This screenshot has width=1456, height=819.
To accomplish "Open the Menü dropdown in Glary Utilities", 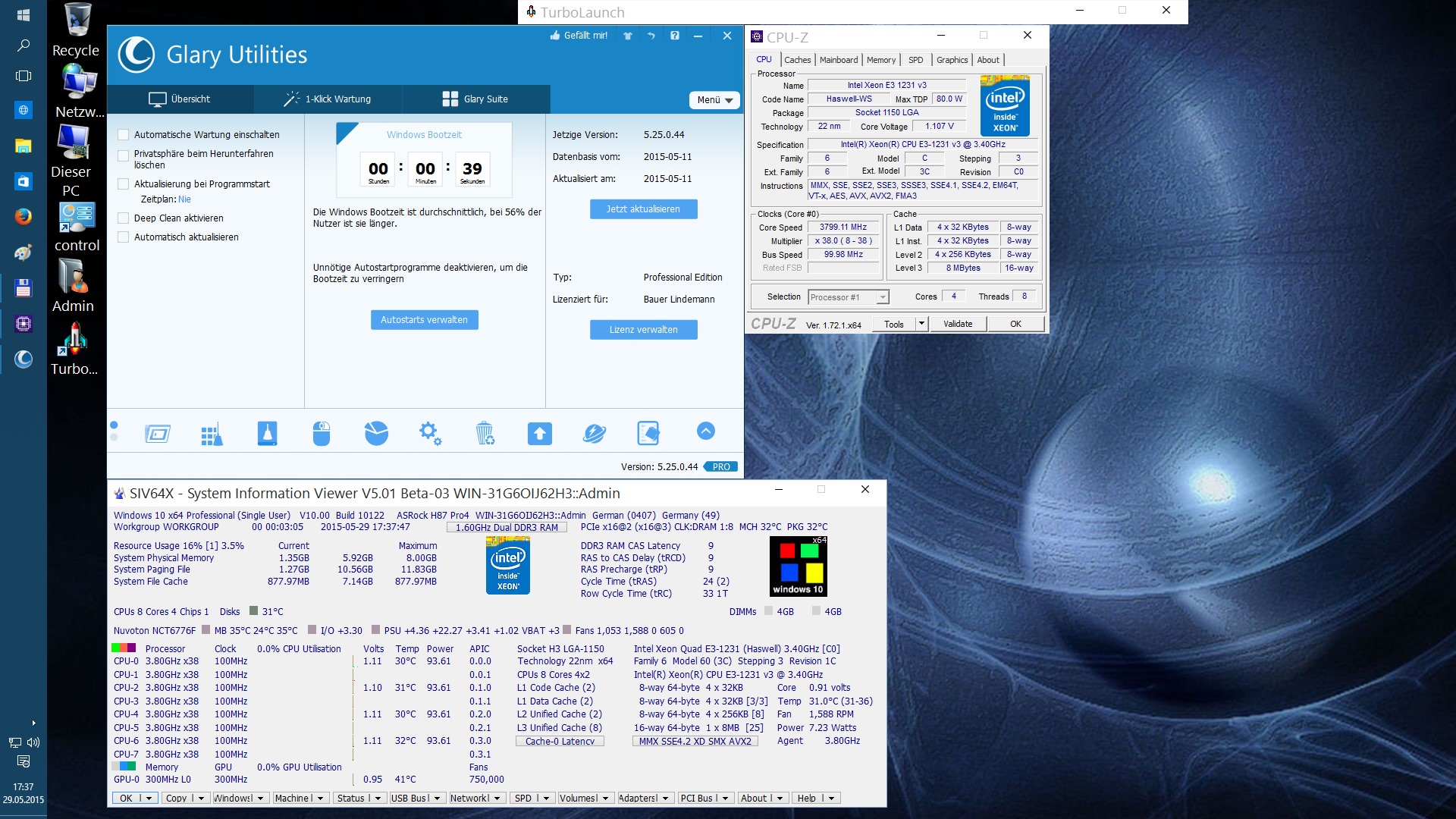I will [714, 100].
